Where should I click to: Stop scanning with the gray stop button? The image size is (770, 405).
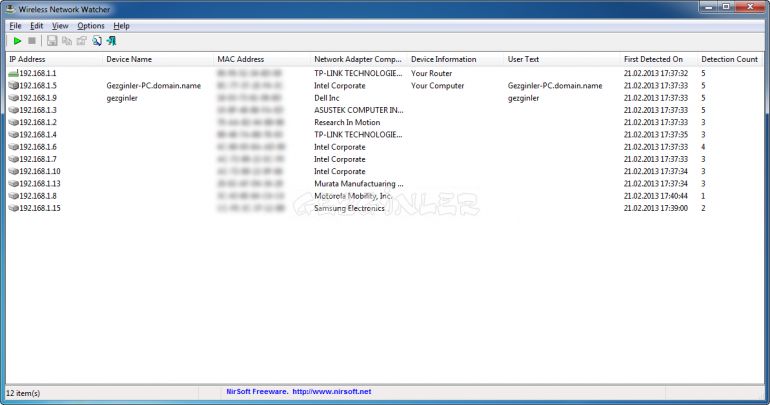32,41
